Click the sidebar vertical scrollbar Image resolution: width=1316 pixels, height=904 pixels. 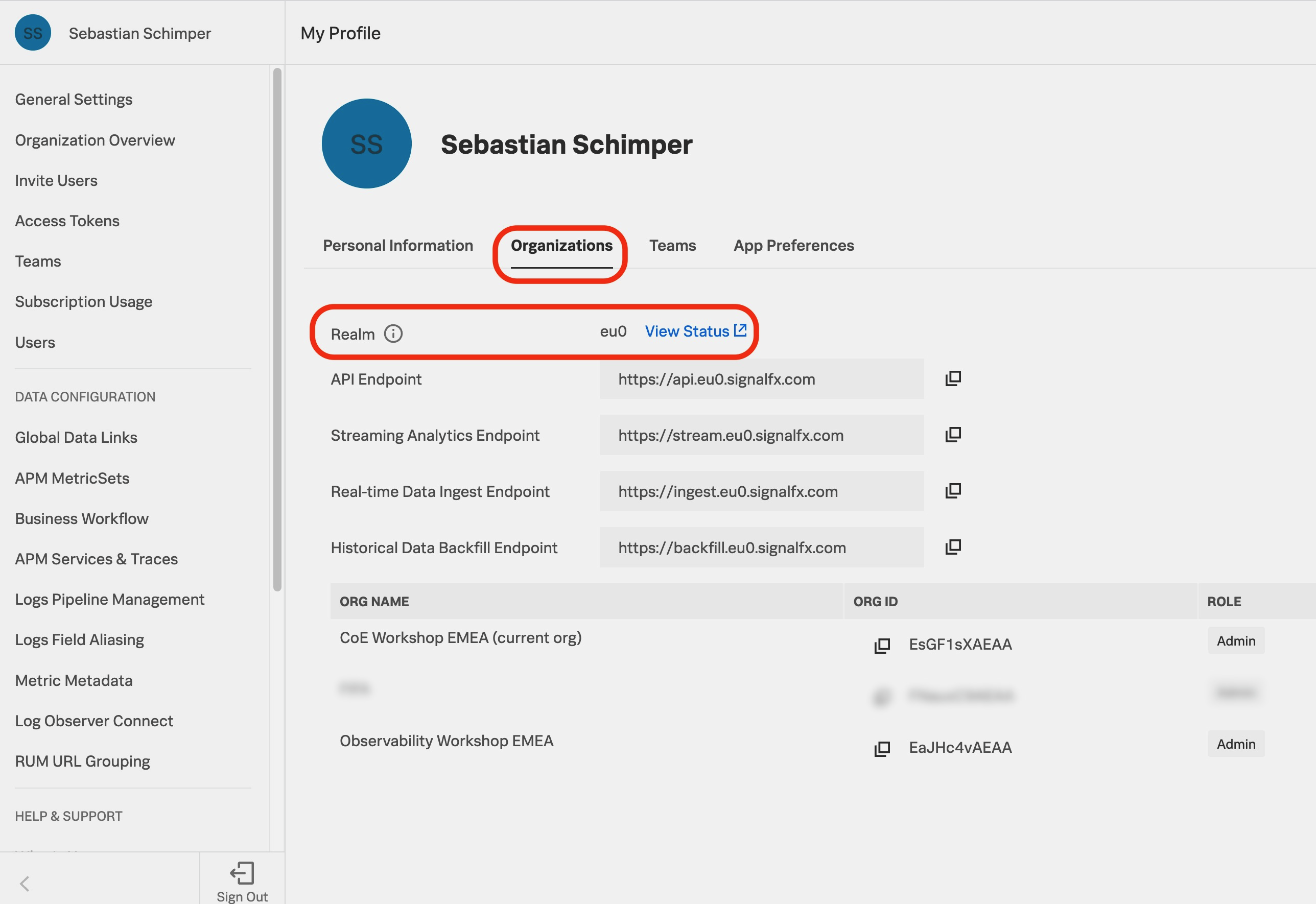click(277, 329)
